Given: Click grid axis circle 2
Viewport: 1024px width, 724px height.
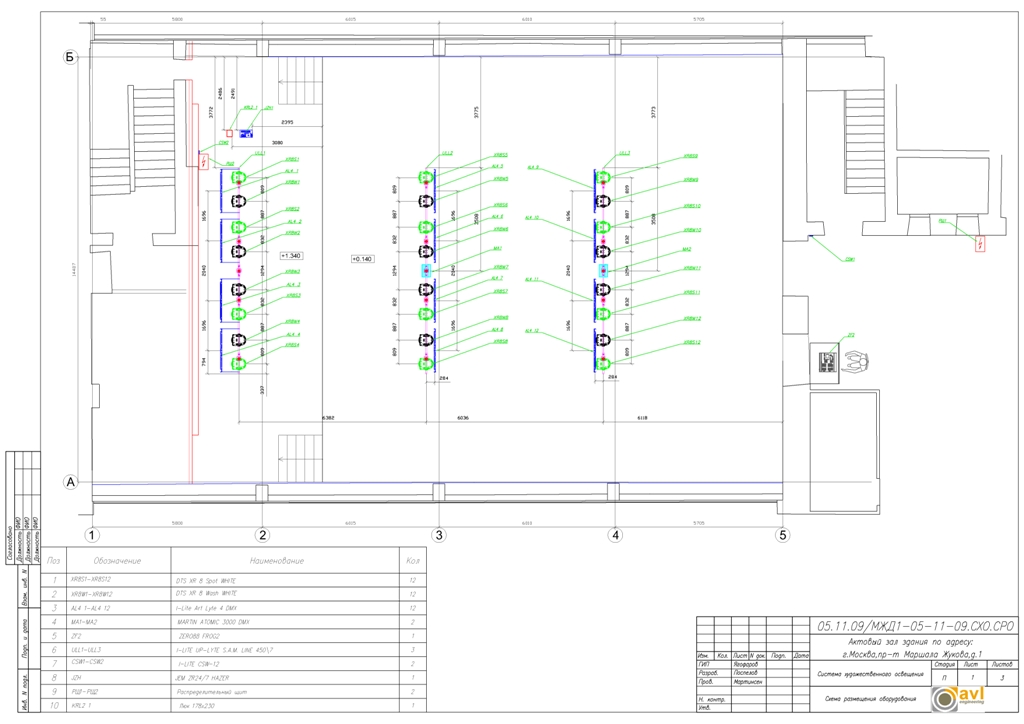Looking at the screenshot, I should click(x=263, y=535).
